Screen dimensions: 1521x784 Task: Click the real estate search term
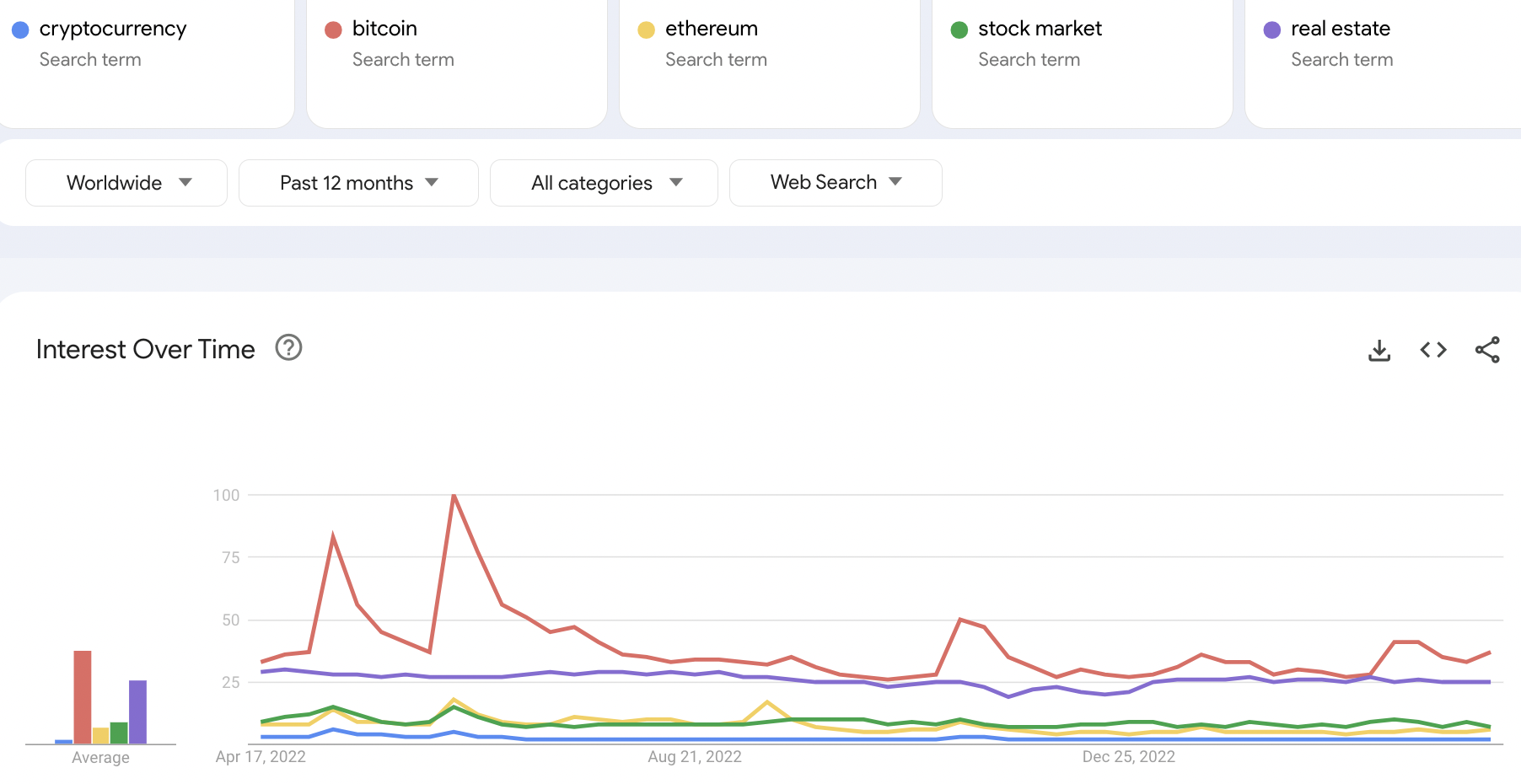(1341, 29)
